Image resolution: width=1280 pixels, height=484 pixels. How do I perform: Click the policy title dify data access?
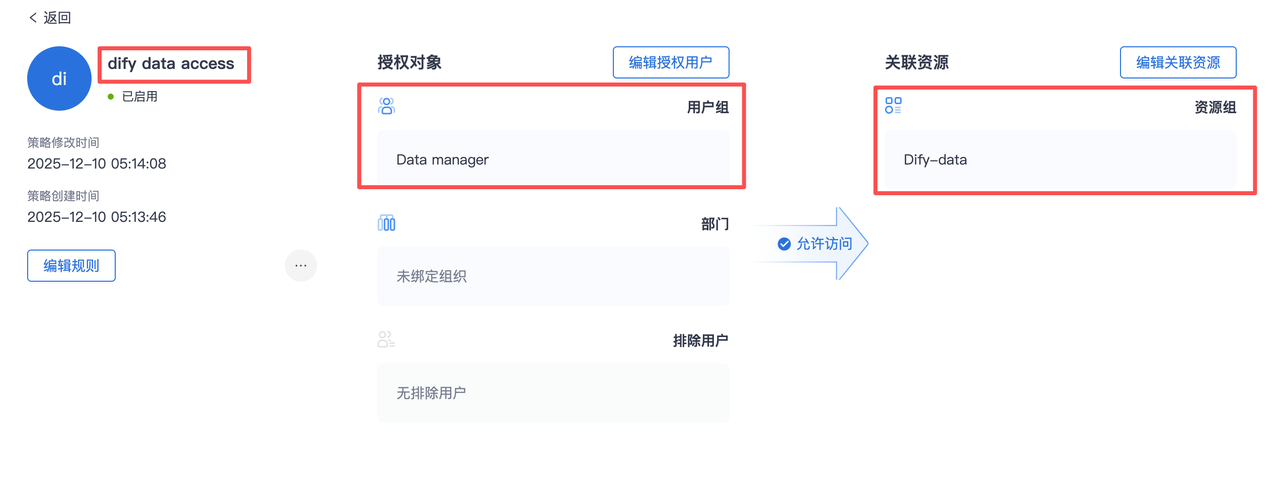tap(171, 64)
